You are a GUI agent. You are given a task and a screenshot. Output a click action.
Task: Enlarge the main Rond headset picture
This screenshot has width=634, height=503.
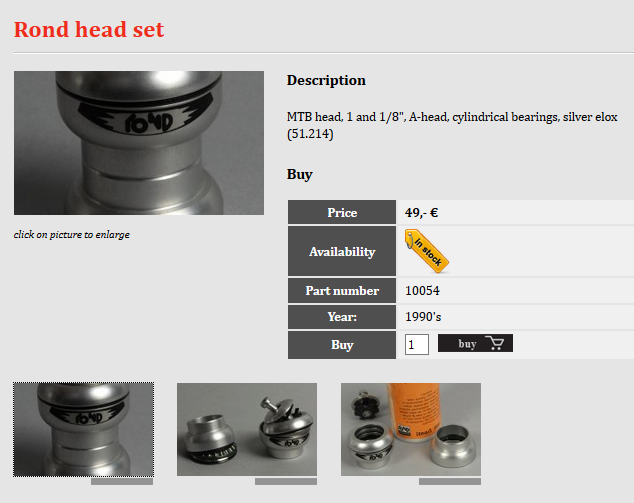139,143
